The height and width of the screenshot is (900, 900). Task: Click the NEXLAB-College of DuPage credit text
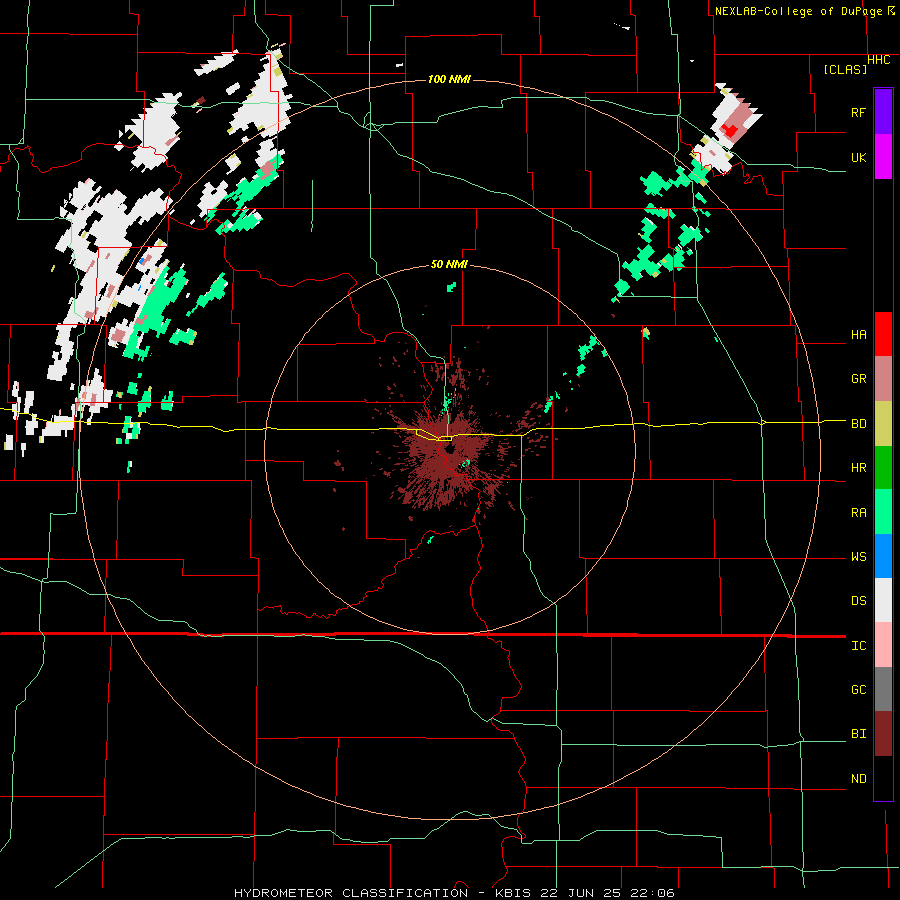pos(798,11)
